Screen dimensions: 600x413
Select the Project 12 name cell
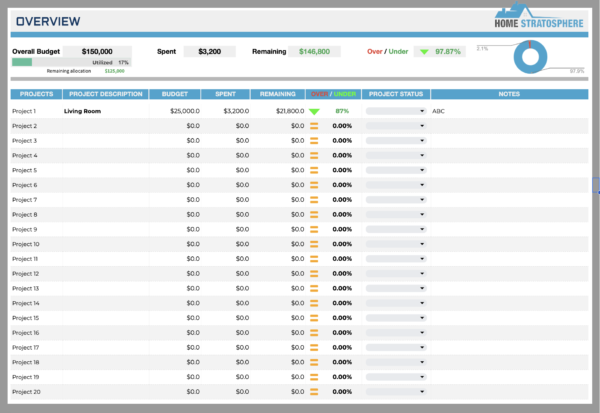(x=36, y=274)
